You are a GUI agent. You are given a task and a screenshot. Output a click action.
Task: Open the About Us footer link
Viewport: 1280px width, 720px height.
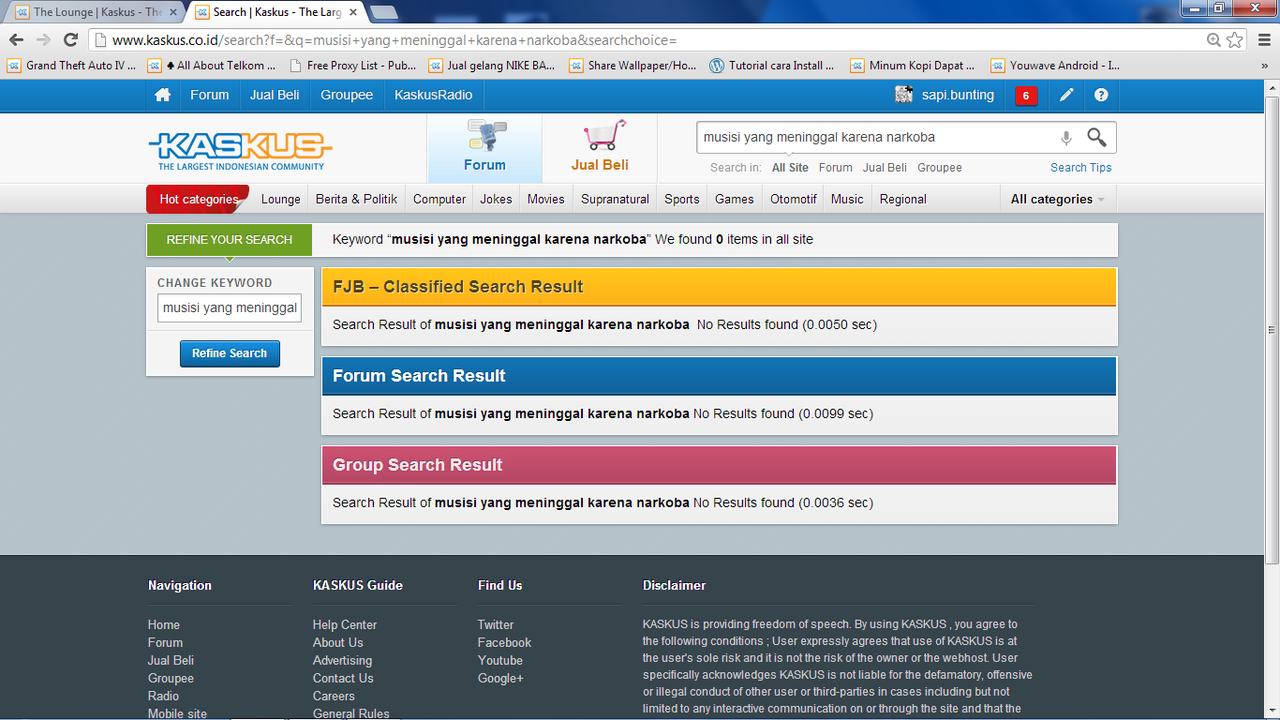(x=338, y=643)
